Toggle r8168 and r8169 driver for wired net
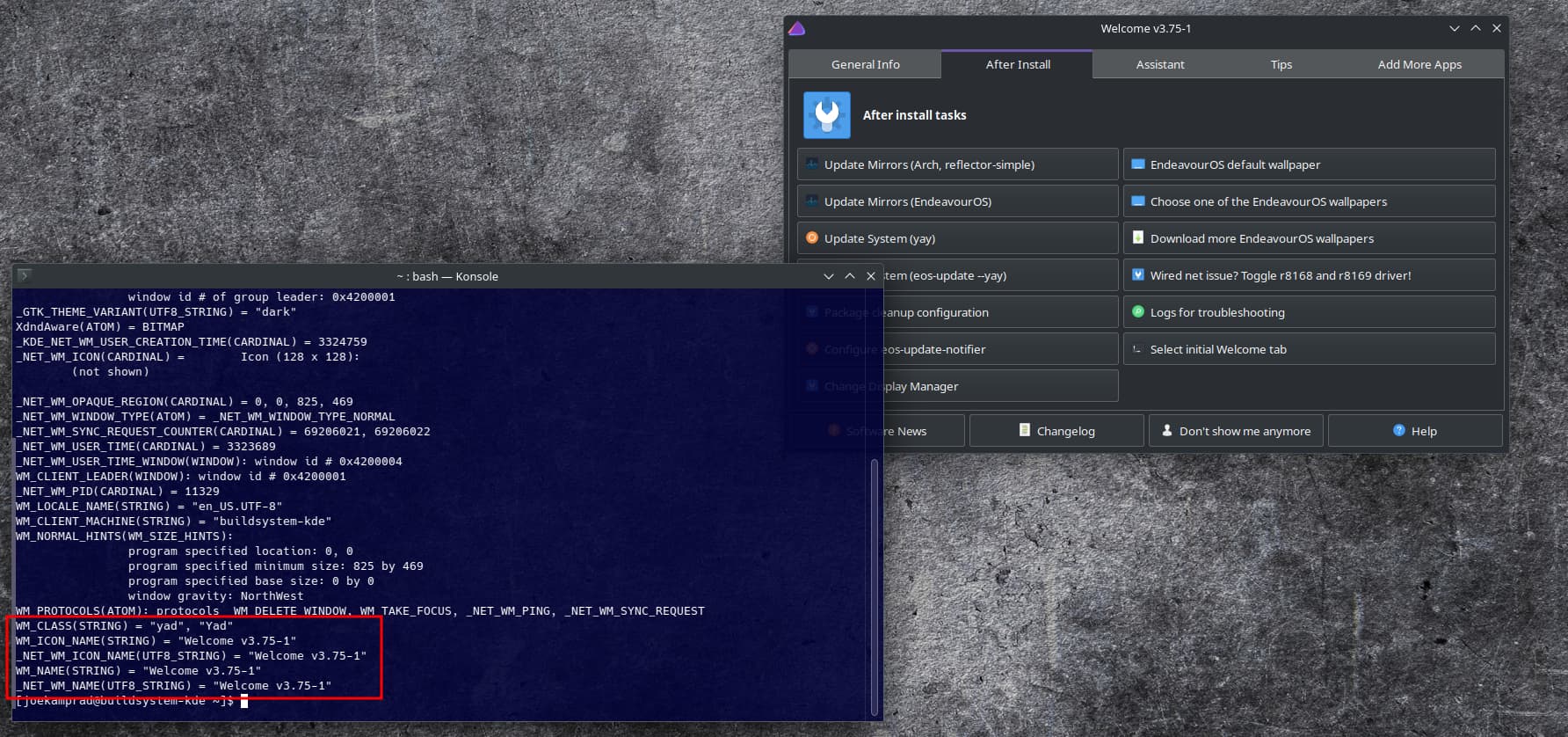This screenshot has width=1568, height=737. [1309, 275]
